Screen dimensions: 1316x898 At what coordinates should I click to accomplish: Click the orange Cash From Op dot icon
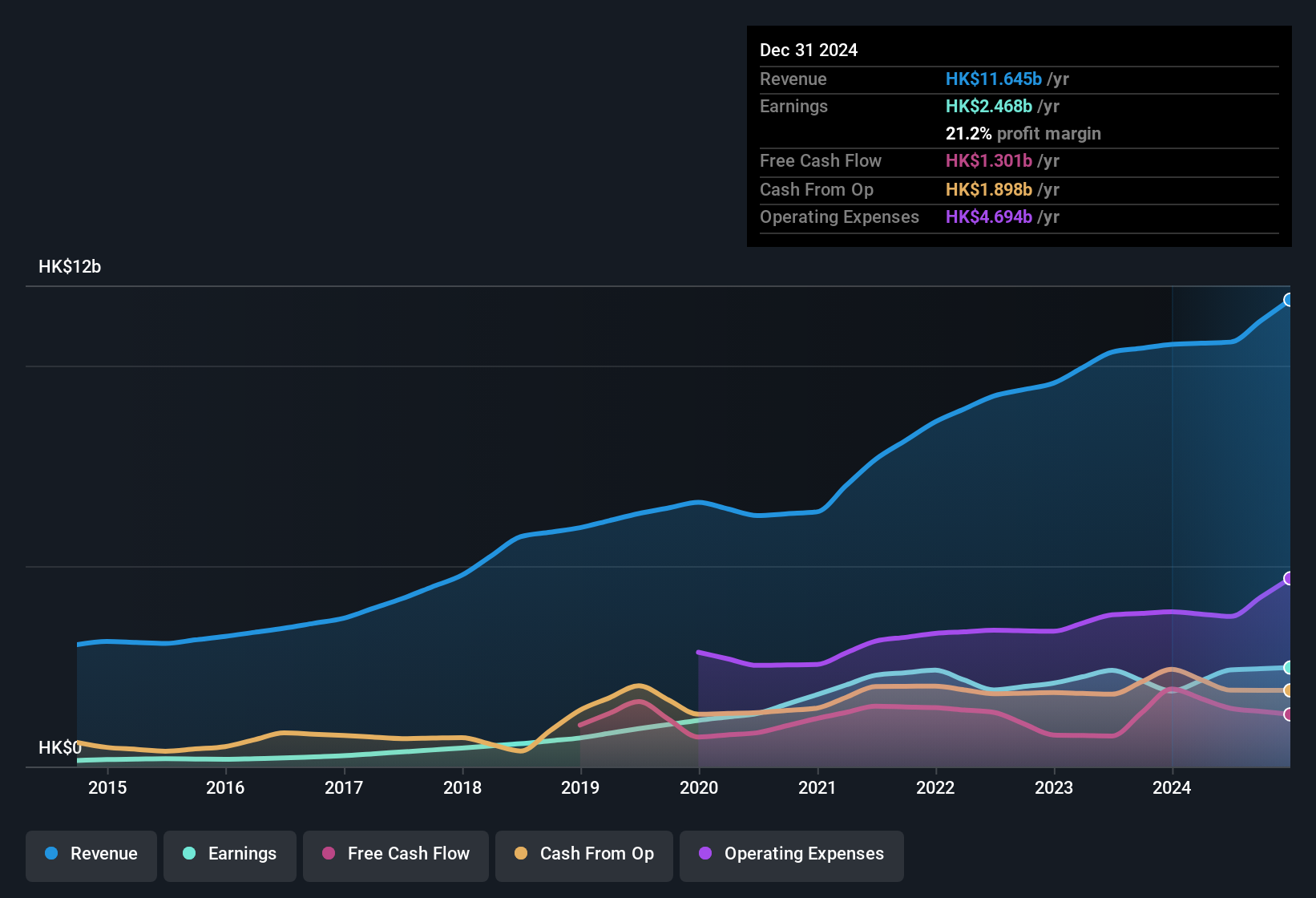520,854
